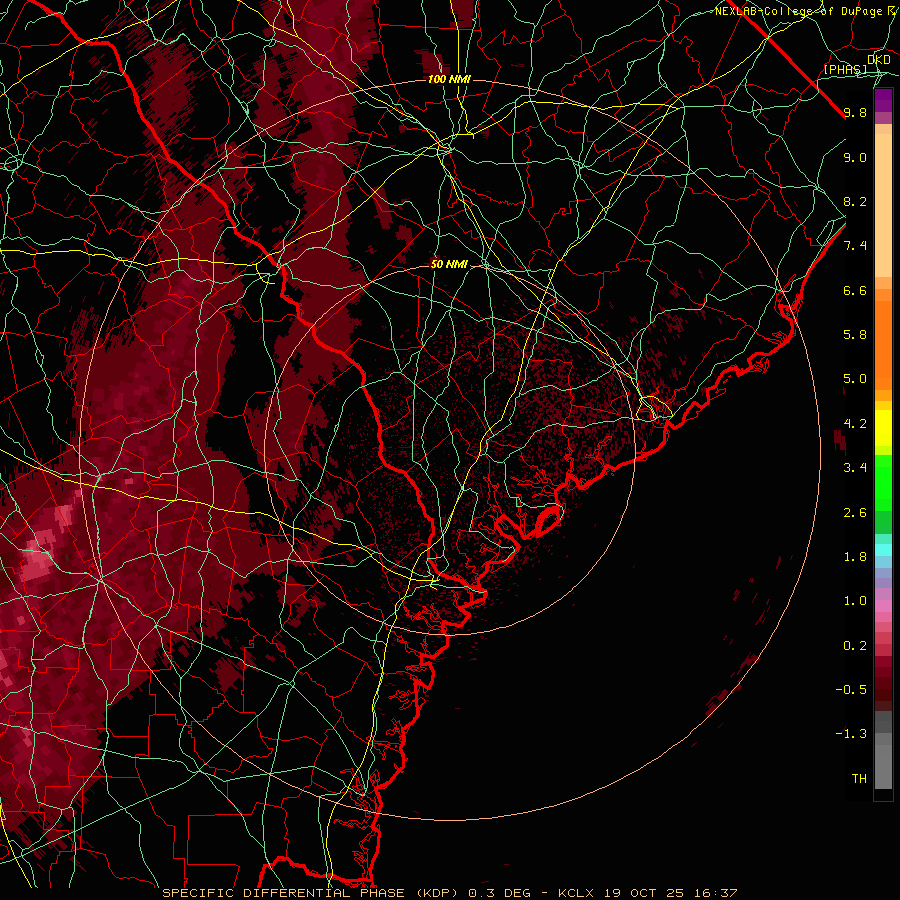Click the "KCLX" radar site identifier
The height and width of the screenshot is (900, 900).
[576, 893]
